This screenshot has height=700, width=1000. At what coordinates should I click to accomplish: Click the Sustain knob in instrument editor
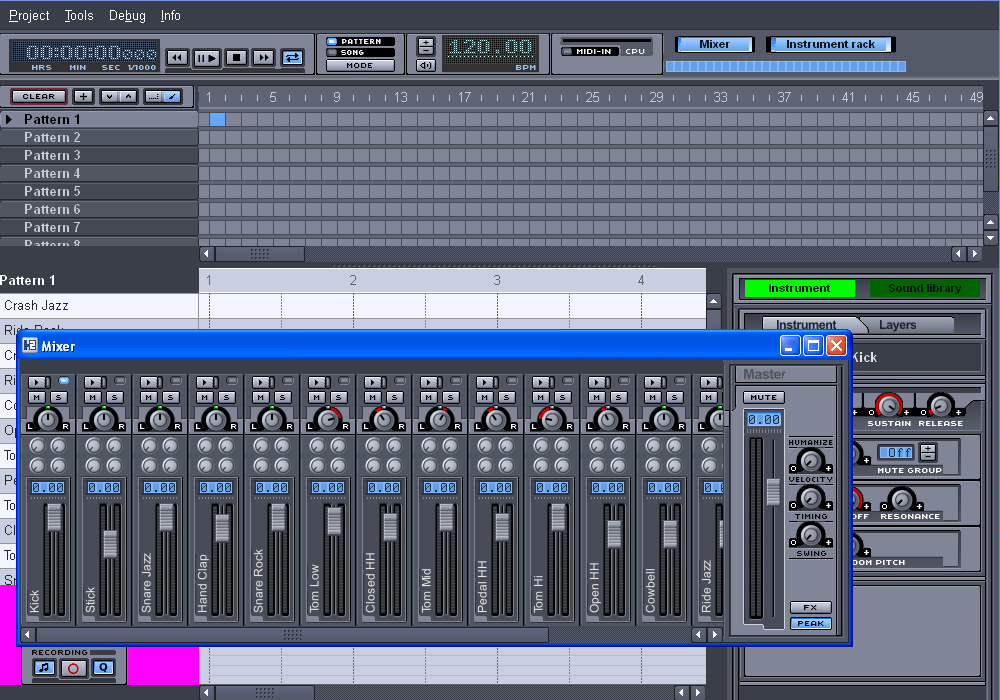point(888,405)
